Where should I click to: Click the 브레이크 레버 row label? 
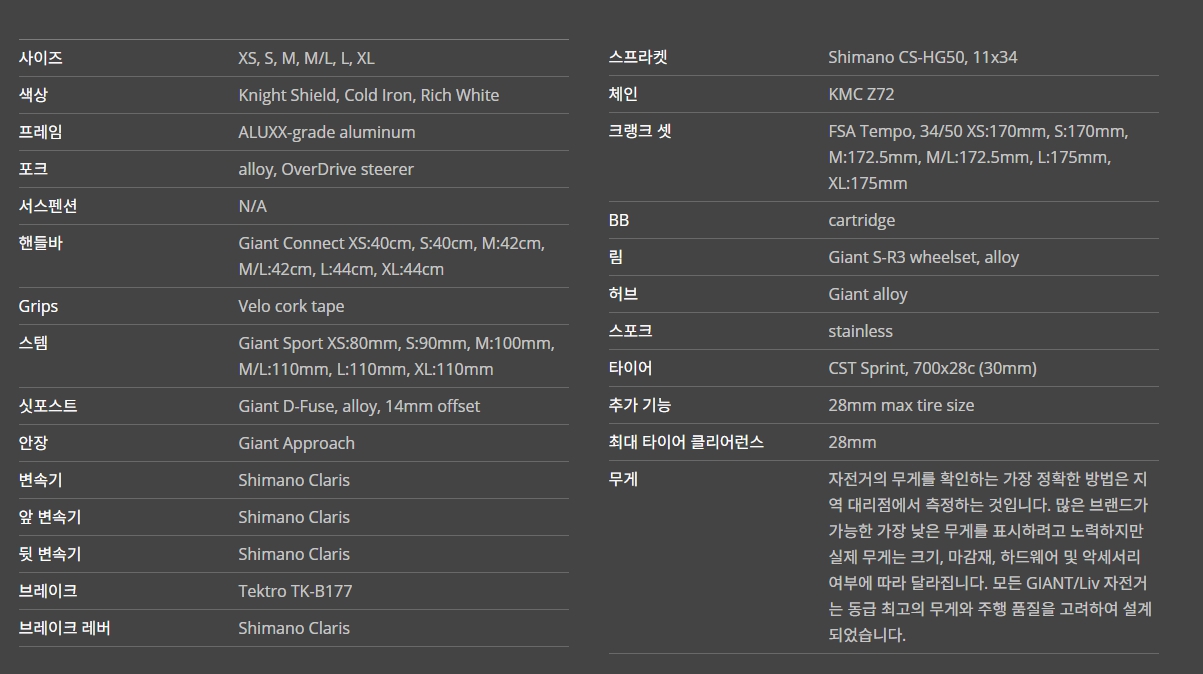point(64,628)
